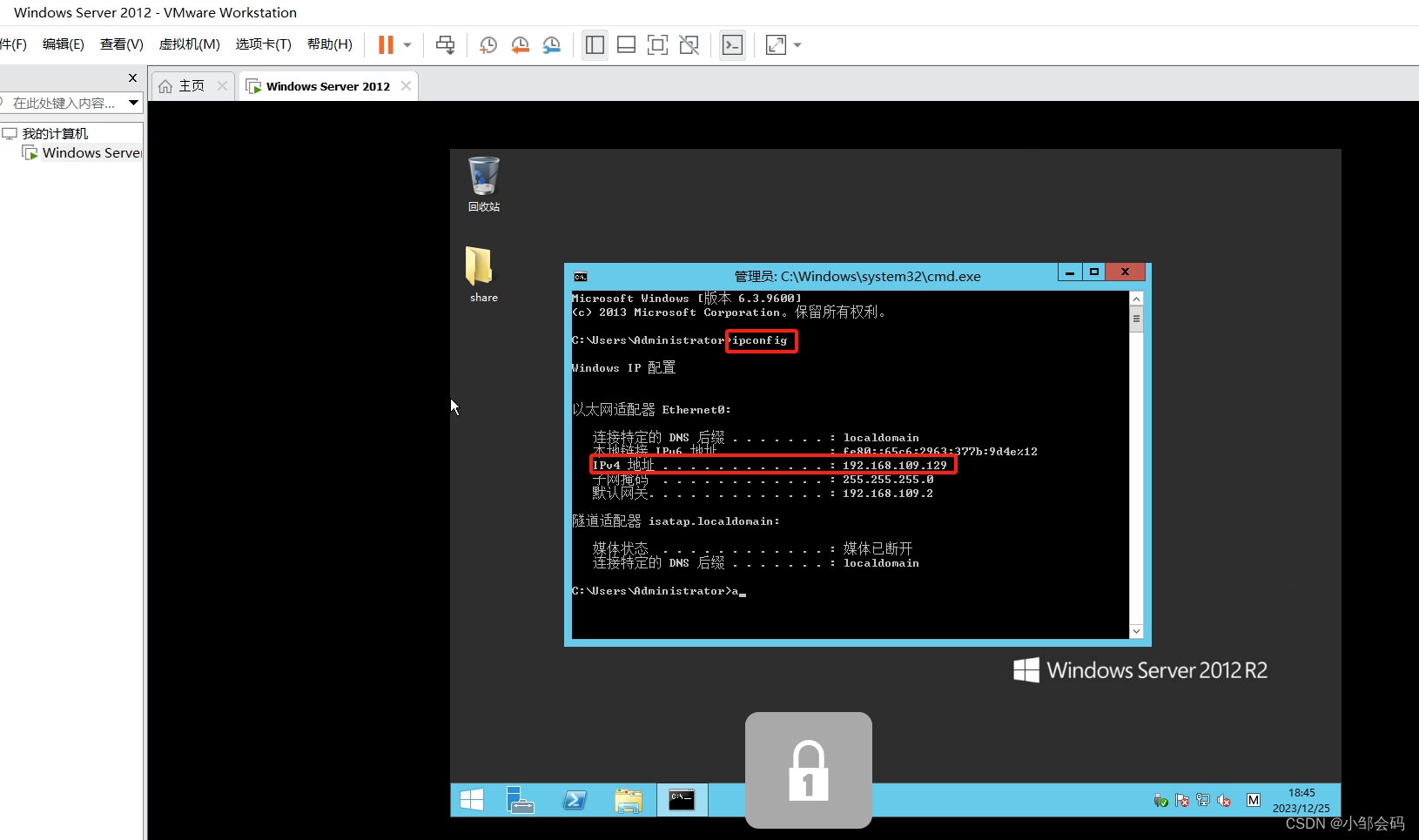The width and height of the screenshot is (1419, 840).
Task: Click the muted volume tray icon
Action: [1224, 800]
